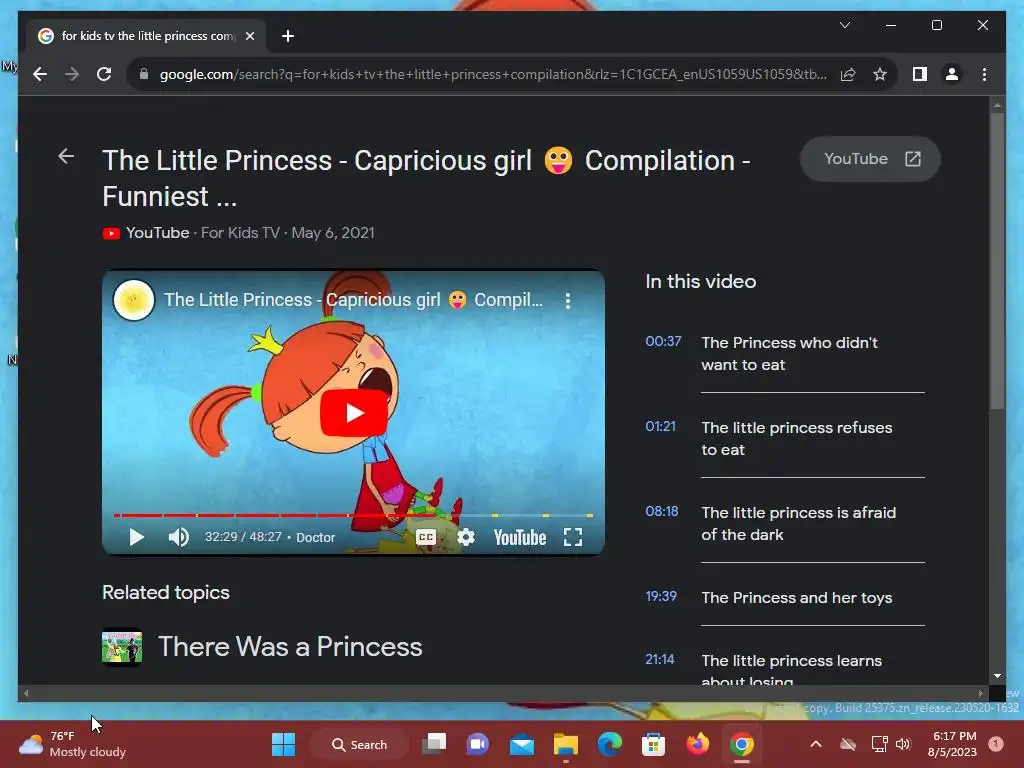Click the YouTube logo in the player bar
The width and height of the screenshot is (1024, 768).
point(520,537)
